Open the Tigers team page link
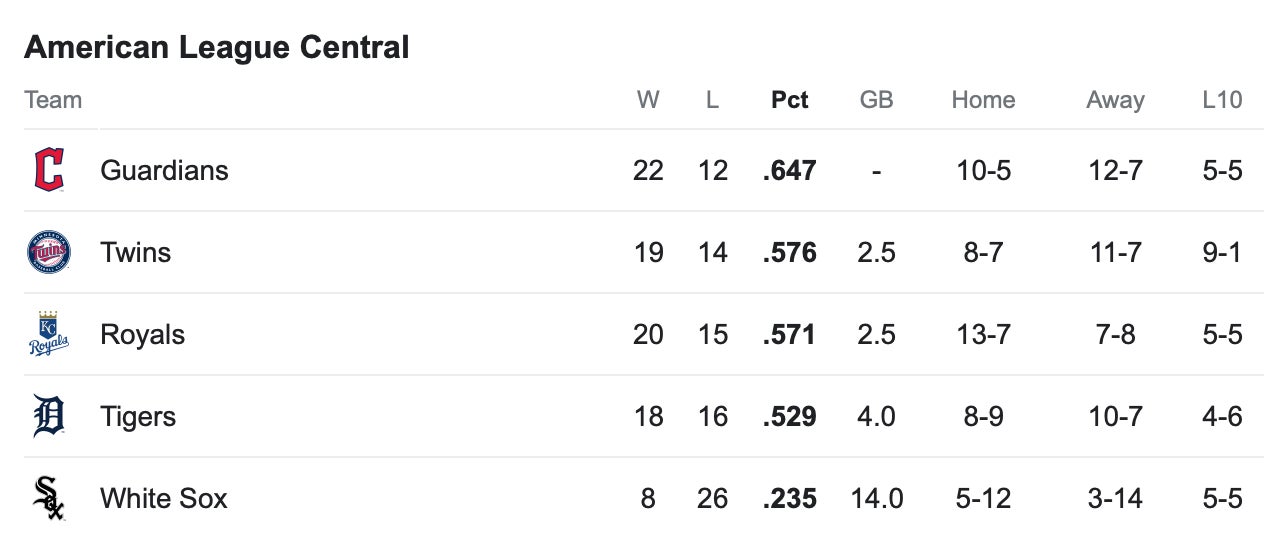This screenshot has width=1268, height=546. [x=138, y=416]
